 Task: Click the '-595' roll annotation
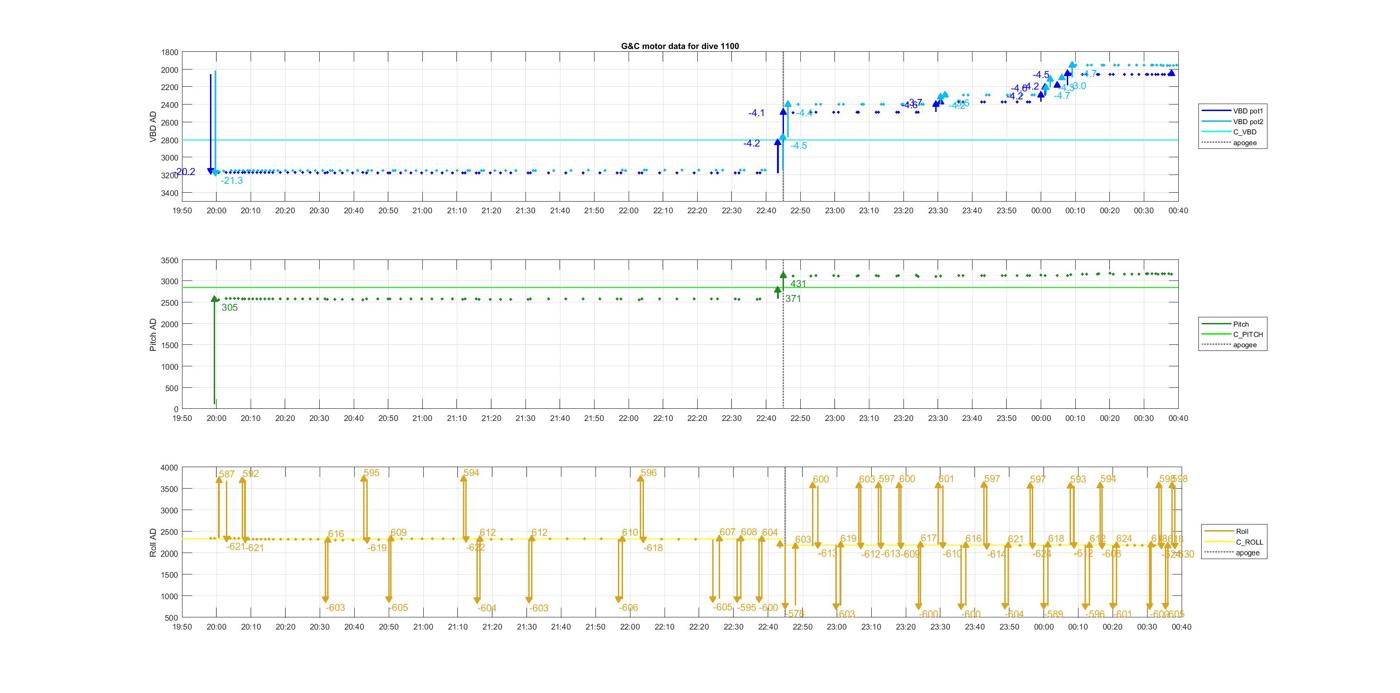tap(746, 608)
